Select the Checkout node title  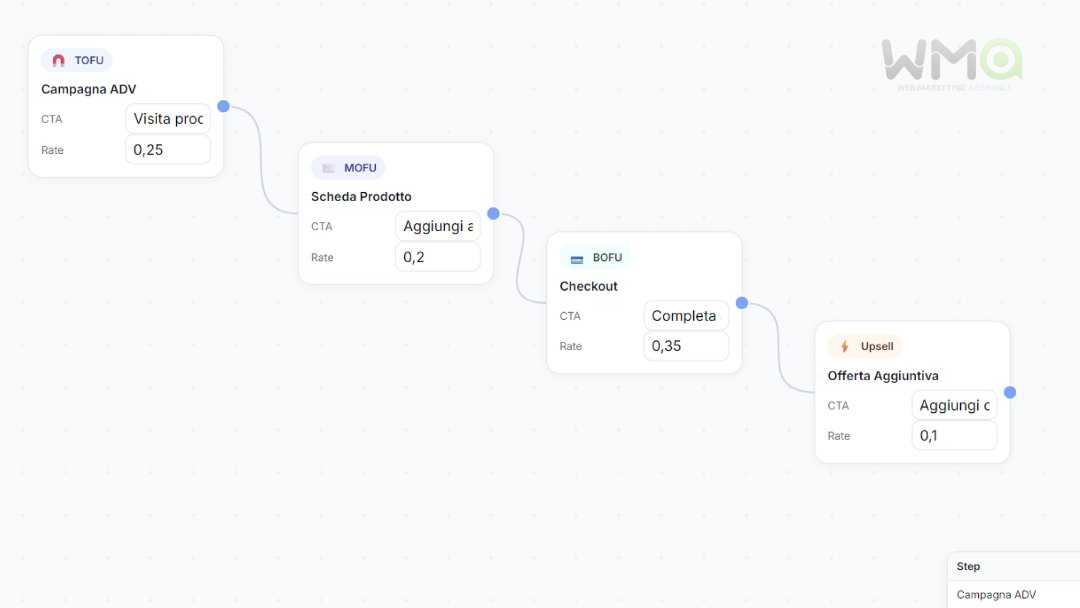[x=589, y=286]
